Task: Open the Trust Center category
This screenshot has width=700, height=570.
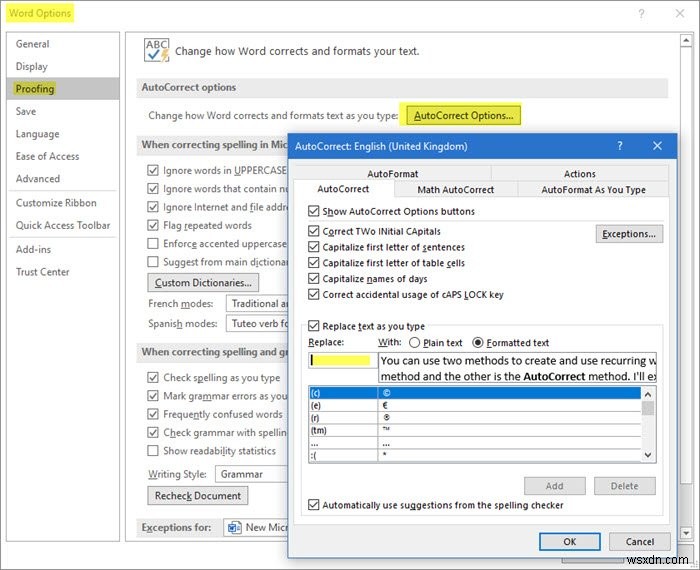Action: point(63,271)
